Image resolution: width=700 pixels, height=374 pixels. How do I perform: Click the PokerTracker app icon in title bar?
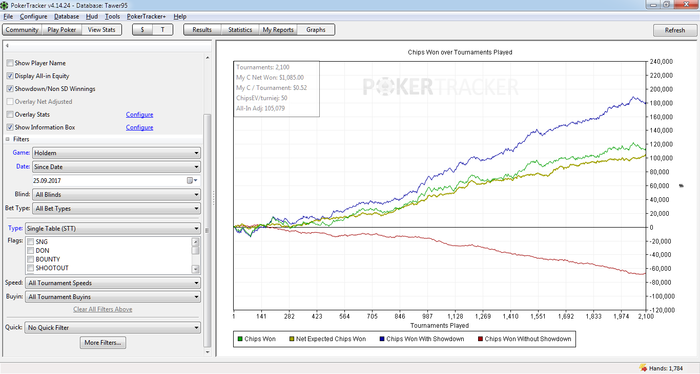[4, 5]
